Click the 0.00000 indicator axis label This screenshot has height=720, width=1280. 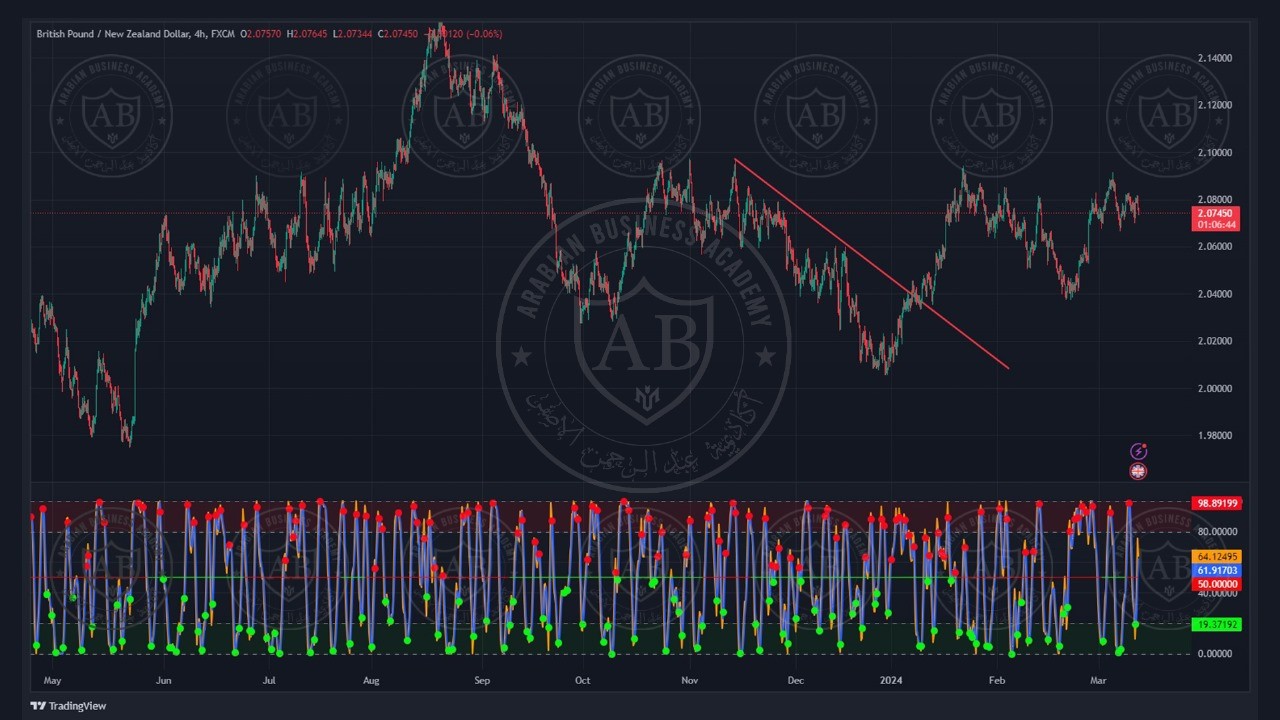click(1217, 654)
